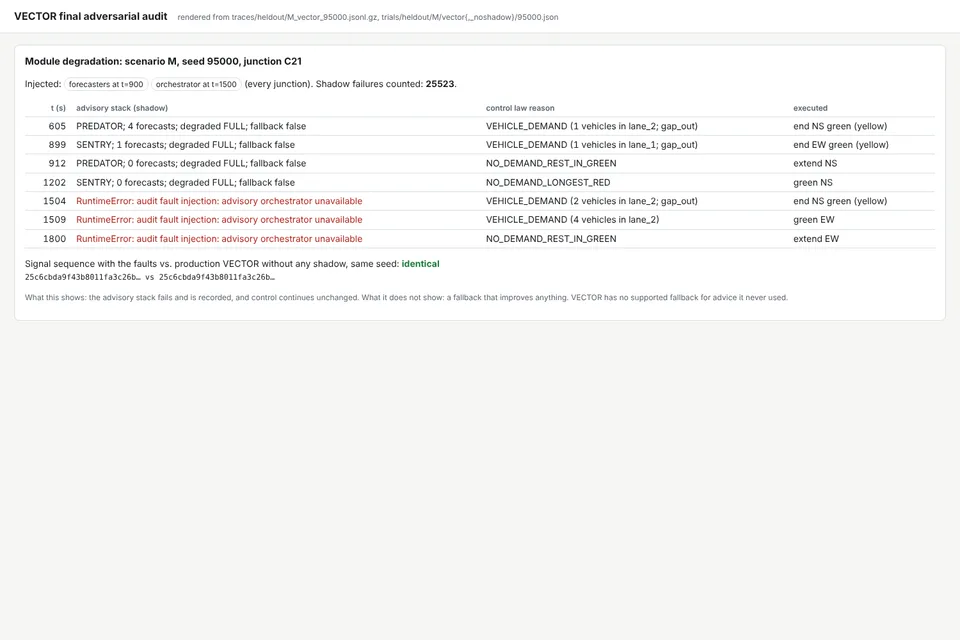Click the "extend EW" executed cell
Screen dimensions: 960x640
click(x=816, y=239)
